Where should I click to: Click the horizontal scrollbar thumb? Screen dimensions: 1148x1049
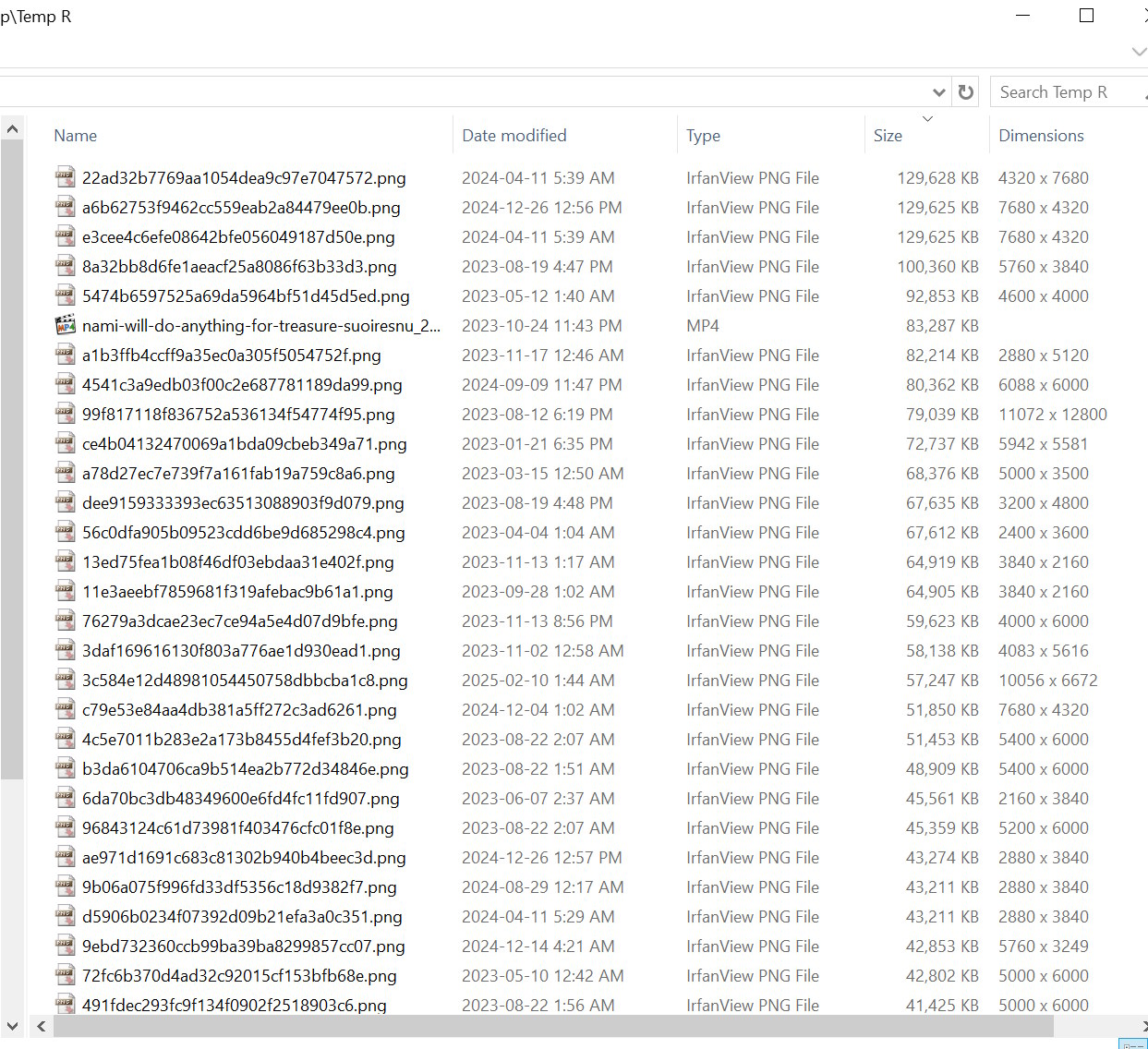(553, 1026)
